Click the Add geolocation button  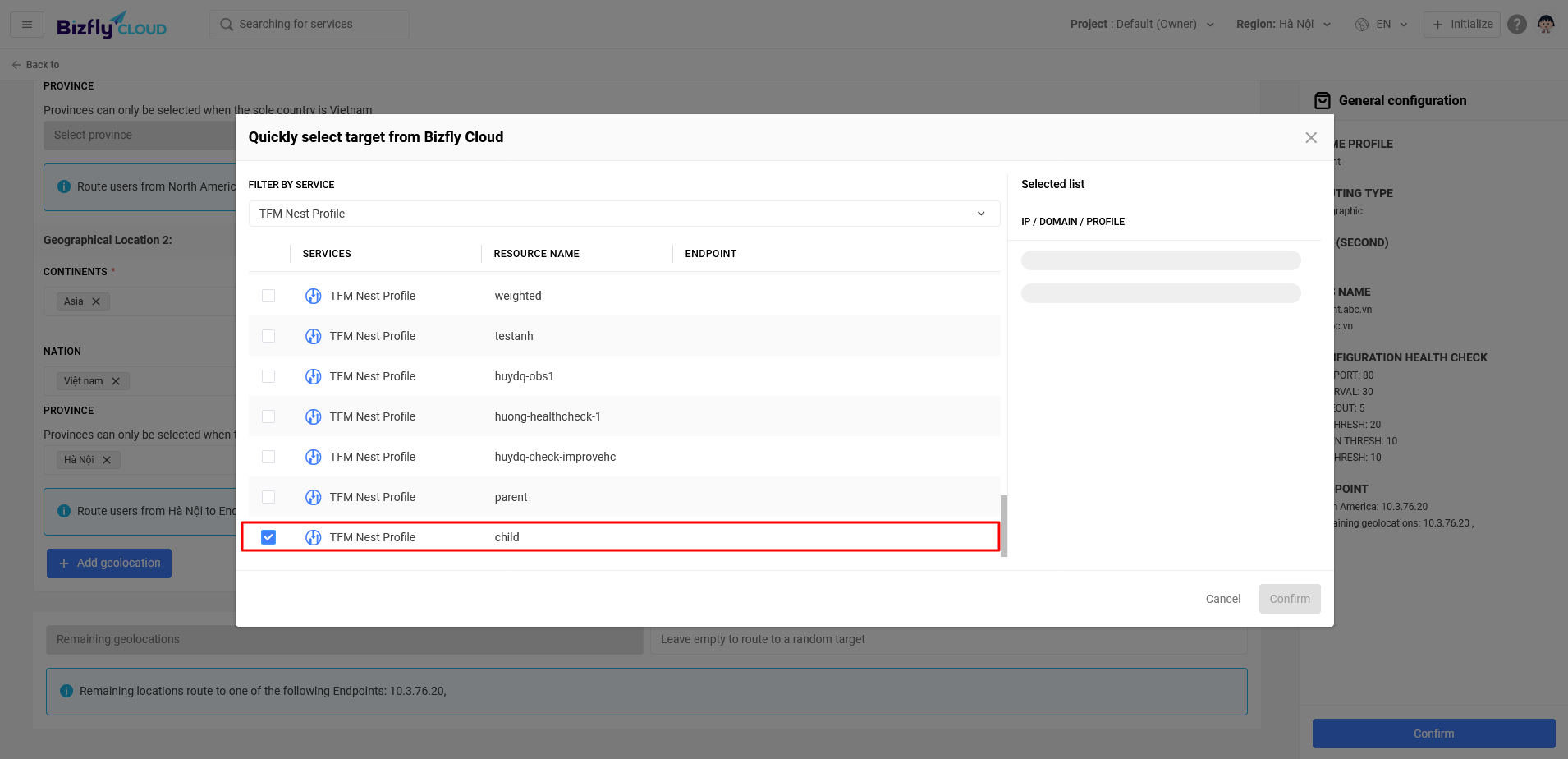109,563
